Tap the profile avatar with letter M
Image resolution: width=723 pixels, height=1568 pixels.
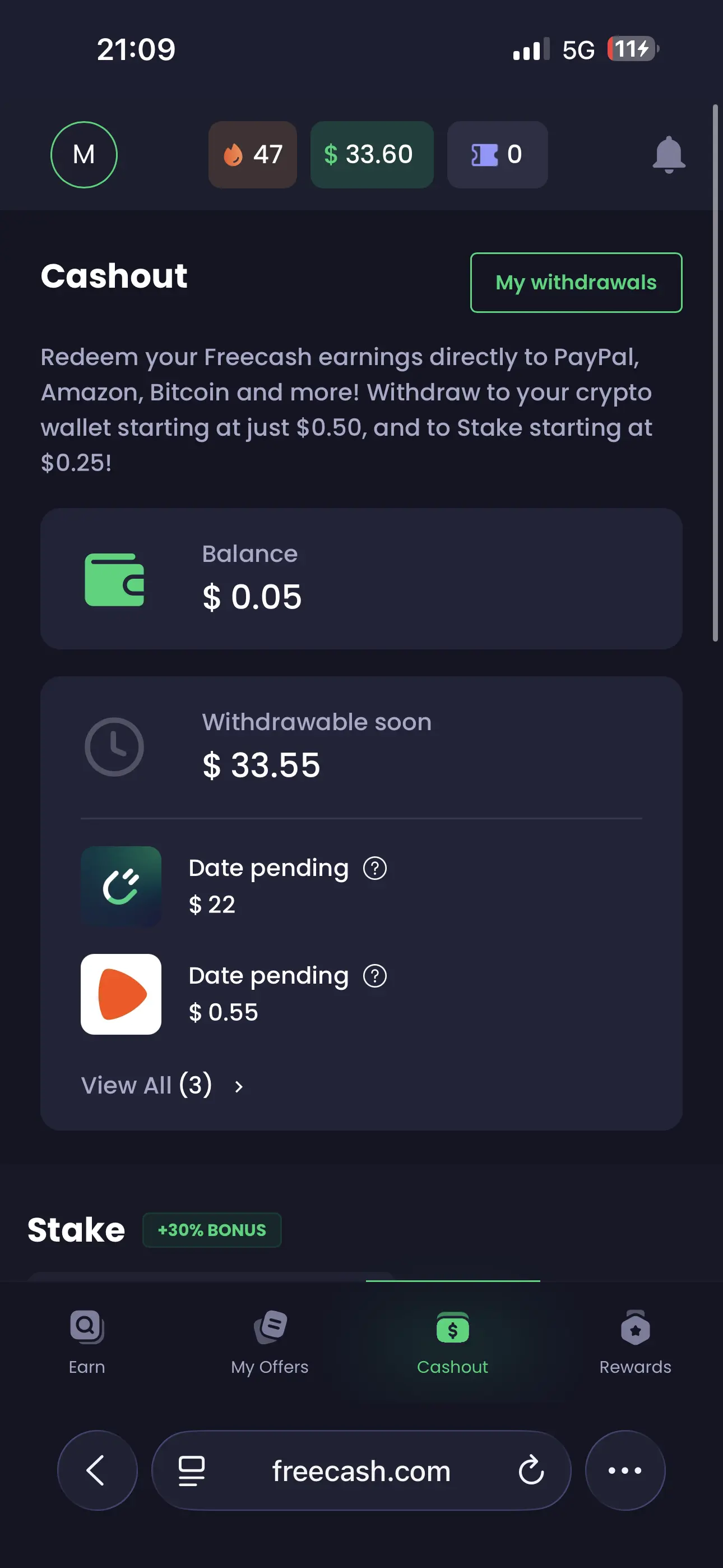[x=84, y=155]
